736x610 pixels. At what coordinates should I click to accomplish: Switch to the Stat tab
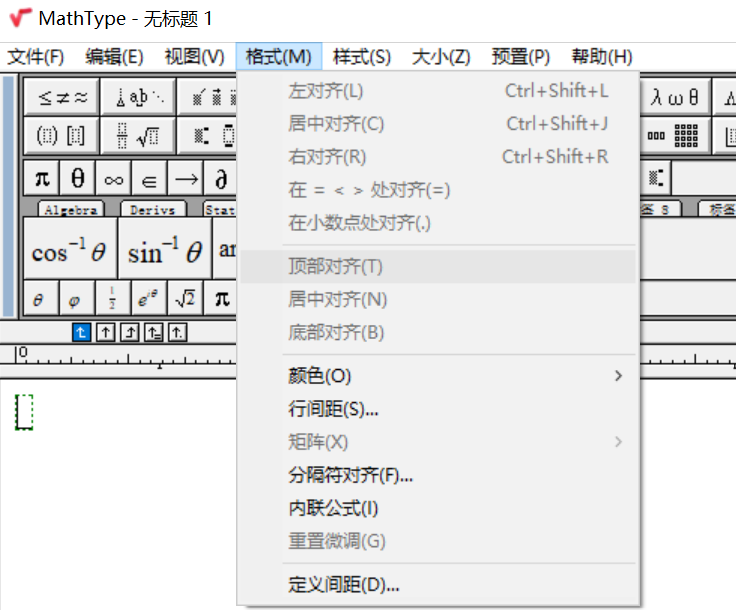220,209
